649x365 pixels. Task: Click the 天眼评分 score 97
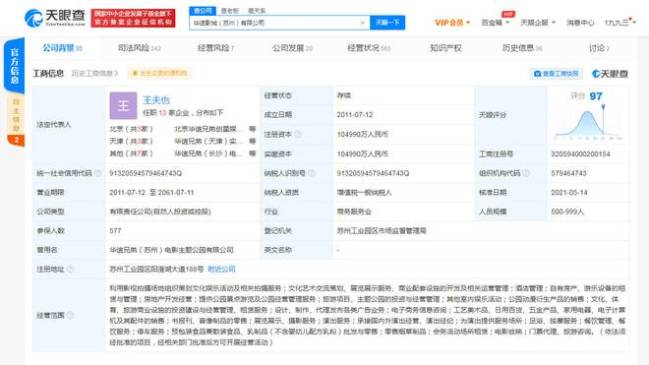tap(596, 96)
